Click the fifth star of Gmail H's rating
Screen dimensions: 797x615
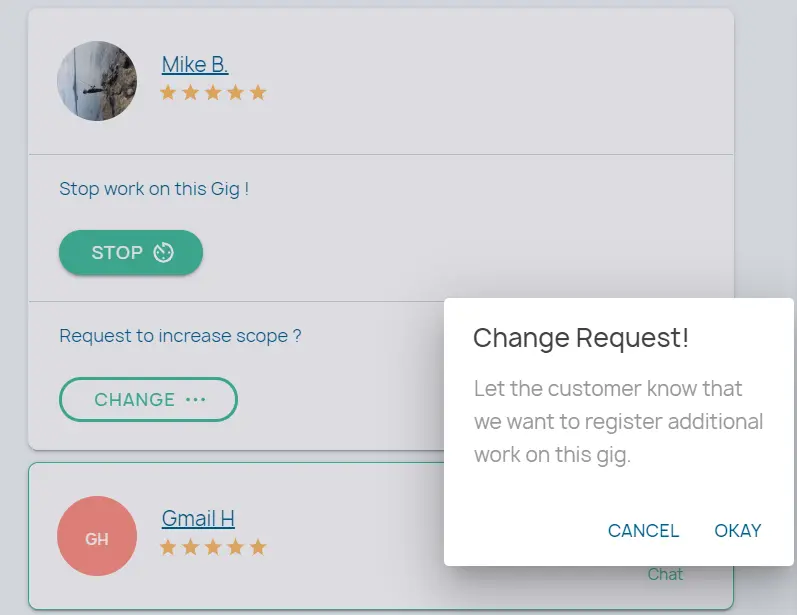(x=258, y=547)
